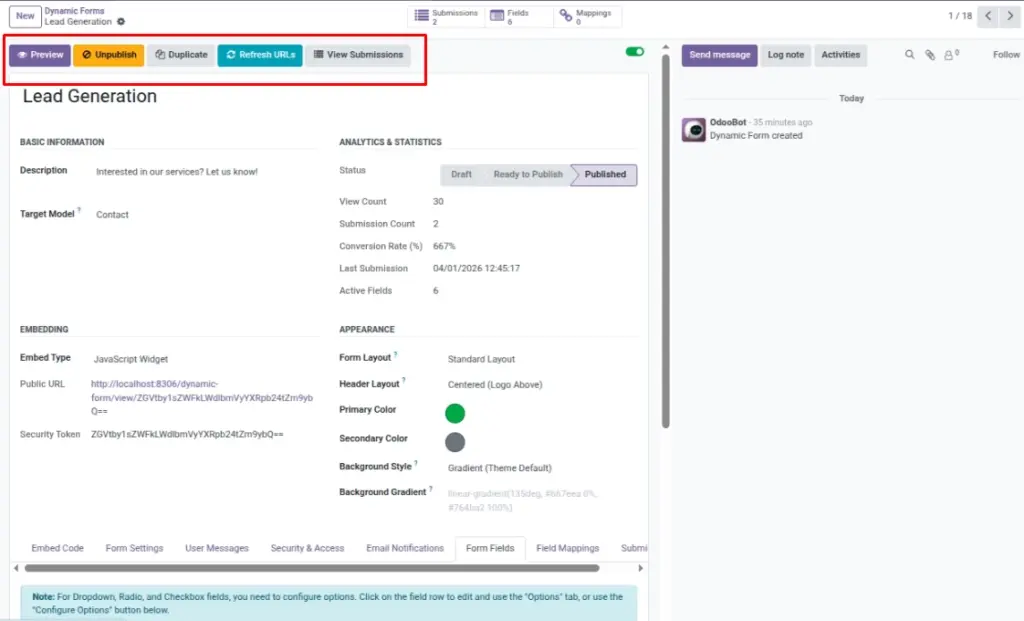
Task: Switch to Form Settings tab
Action: [135, 549]
